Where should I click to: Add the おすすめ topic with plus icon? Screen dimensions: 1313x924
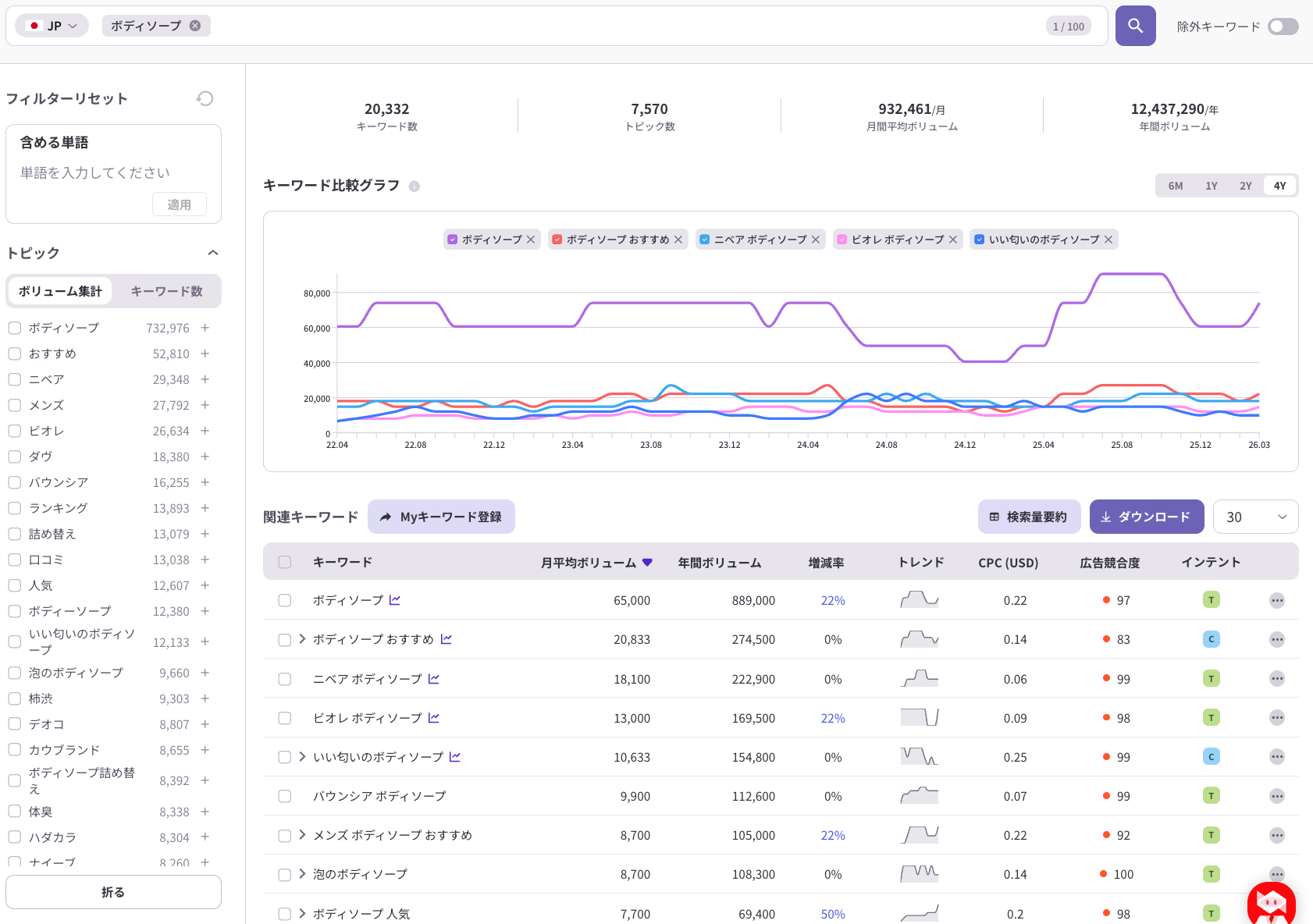[205, 354]
